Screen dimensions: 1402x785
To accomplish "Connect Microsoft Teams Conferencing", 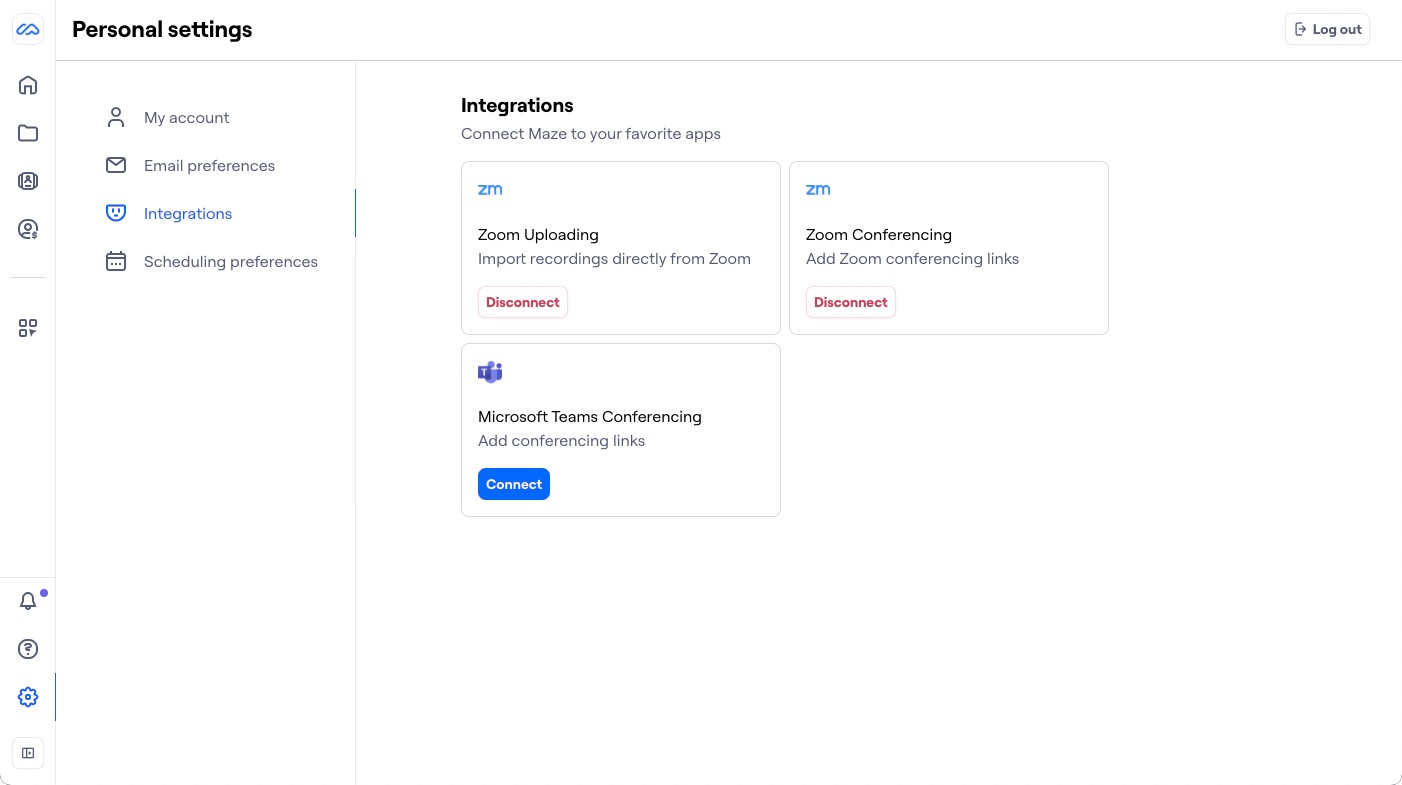I will [x=514, y=484].
